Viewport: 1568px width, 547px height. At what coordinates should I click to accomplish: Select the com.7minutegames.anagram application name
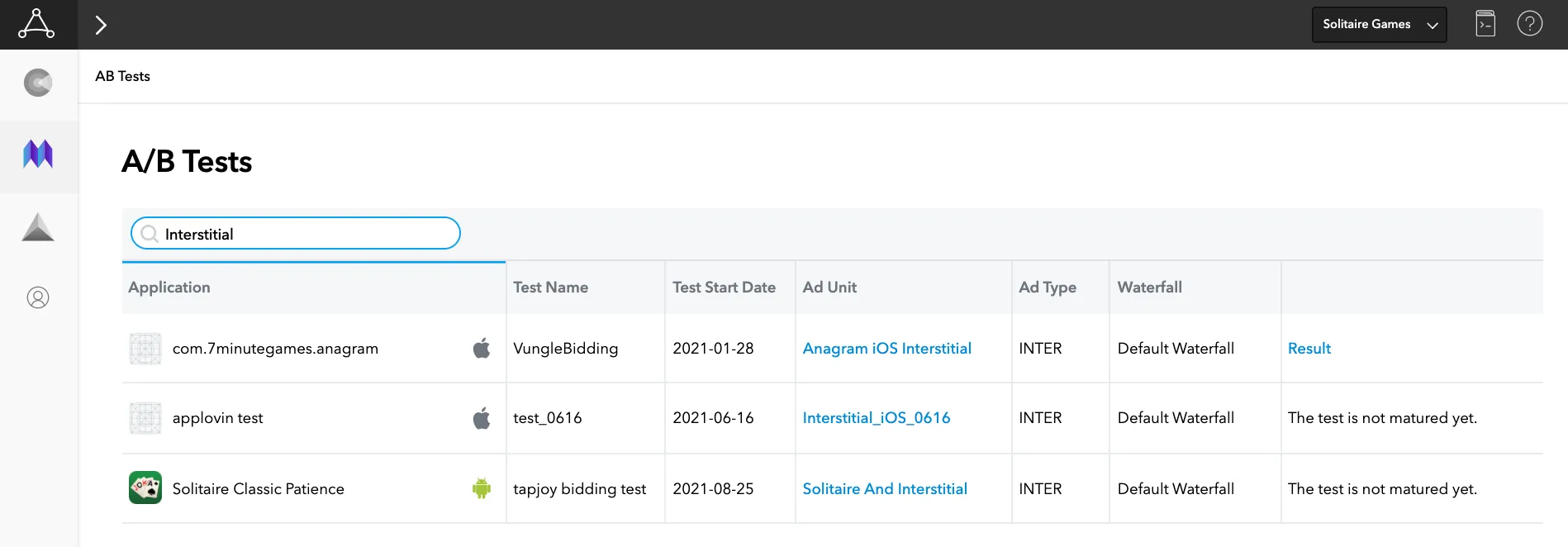click(275, 349)
